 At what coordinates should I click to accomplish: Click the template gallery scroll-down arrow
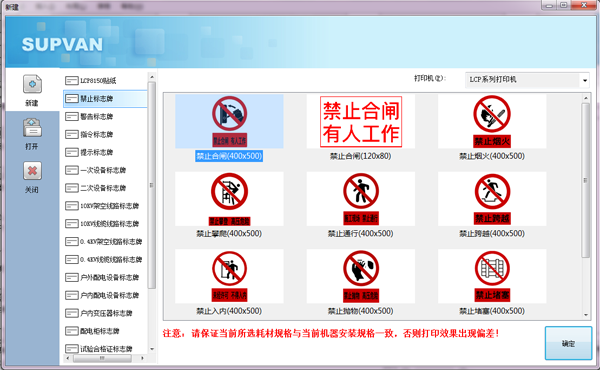click(x=586, y=315)
